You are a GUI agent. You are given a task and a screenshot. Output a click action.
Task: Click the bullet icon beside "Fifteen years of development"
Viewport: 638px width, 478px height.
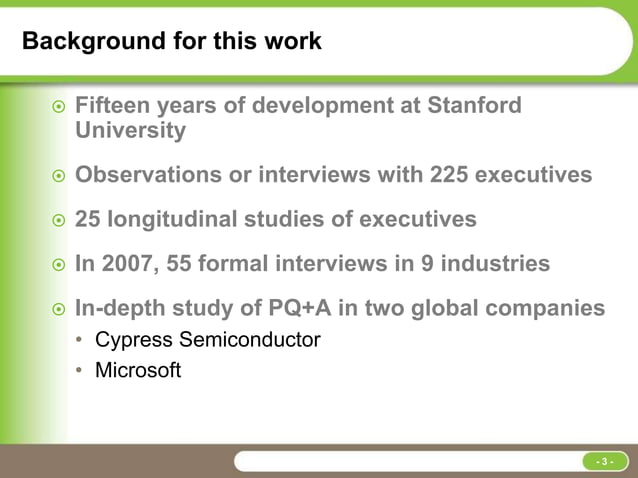pos(57,106)
